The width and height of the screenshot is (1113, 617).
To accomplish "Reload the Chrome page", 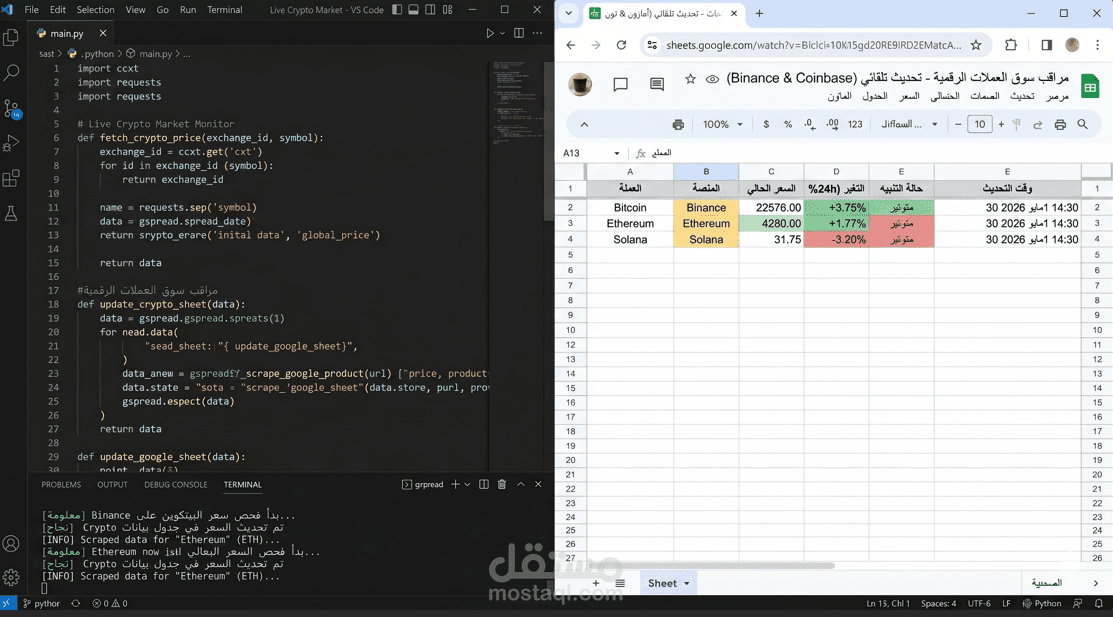I will (x=621, y=45).
